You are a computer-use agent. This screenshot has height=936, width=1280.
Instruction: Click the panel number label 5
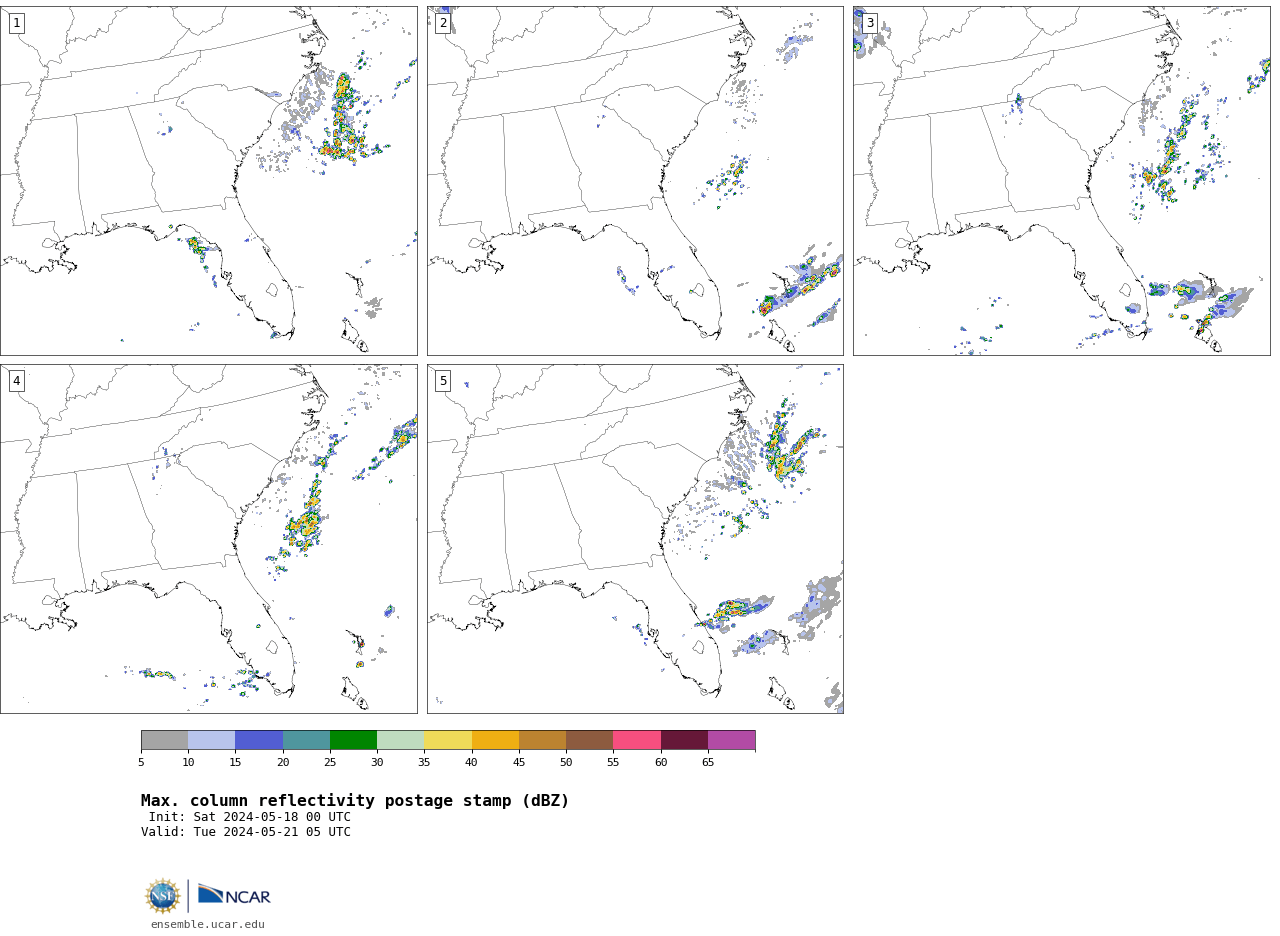443,381
